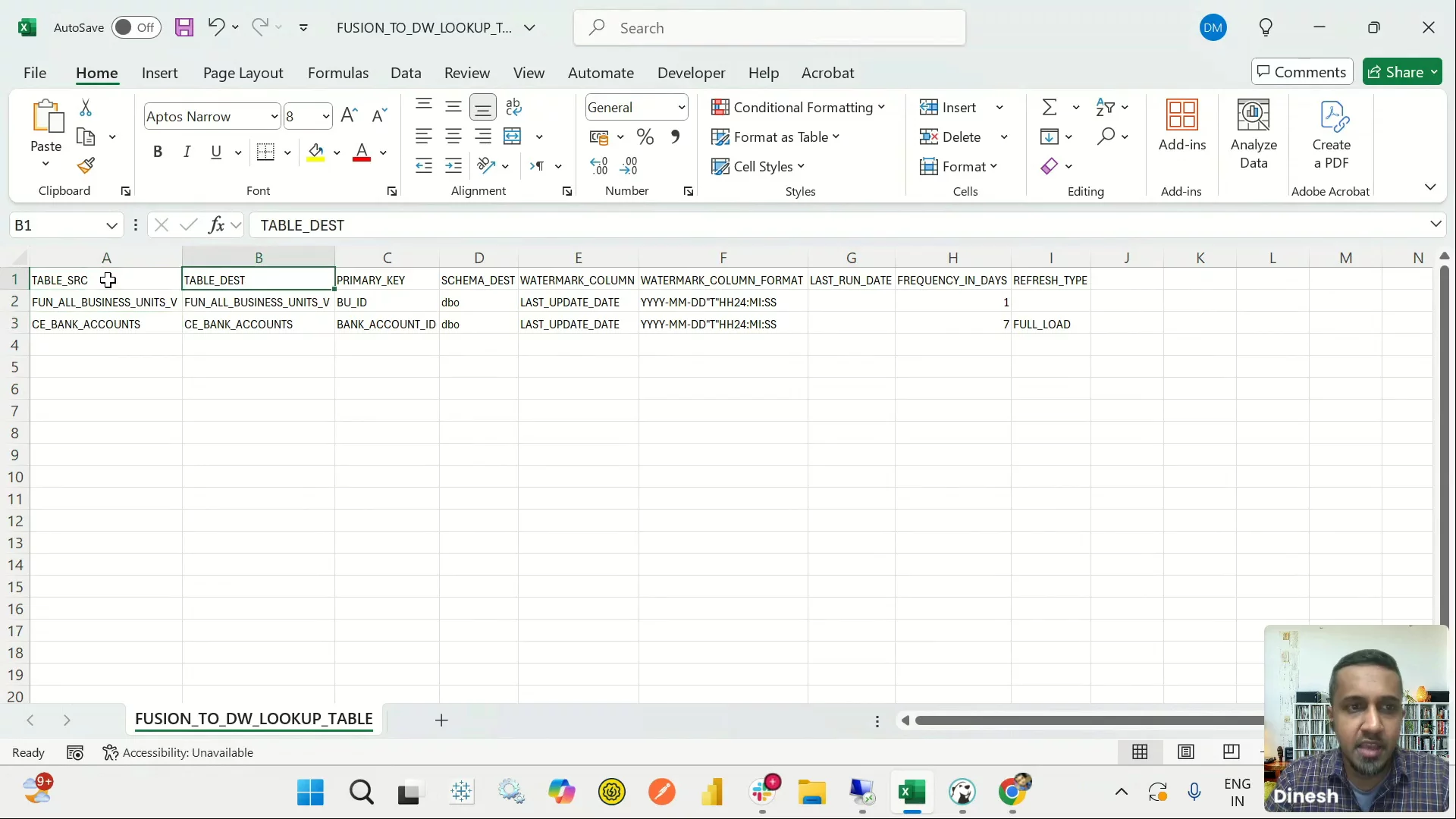Toggle Bold formatting
This screenshot has height=819, width=1456.
(x=158, y=152)
